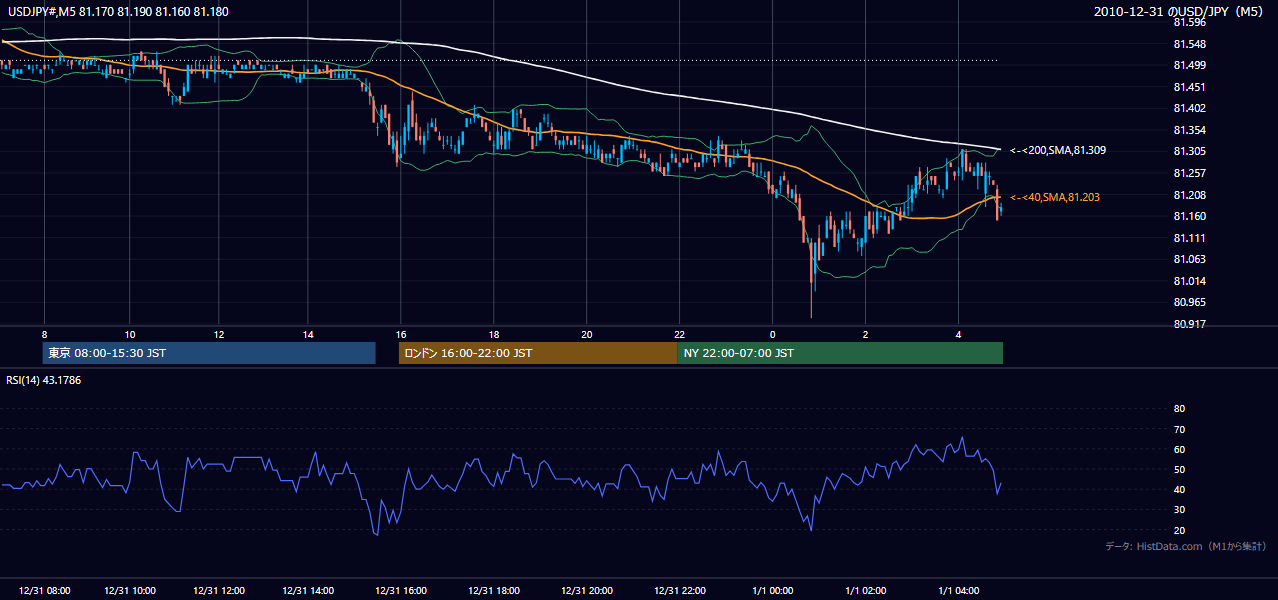Click hour tick 16 under the price chart
This screenshot has height=600, width=1278.
[x=401, y=334]
